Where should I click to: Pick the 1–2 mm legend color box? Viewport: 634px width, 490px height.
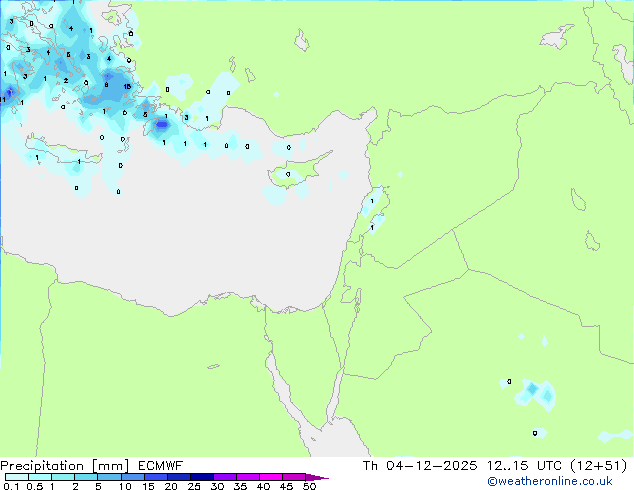click(x=63, y=477)
